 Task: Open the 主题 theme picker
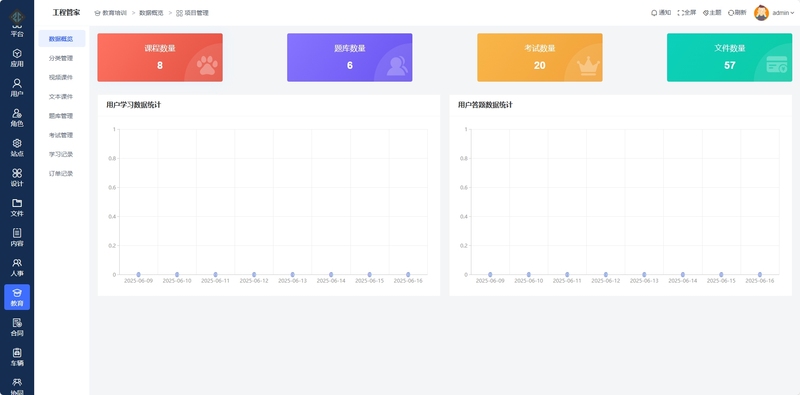pos(712,13)
